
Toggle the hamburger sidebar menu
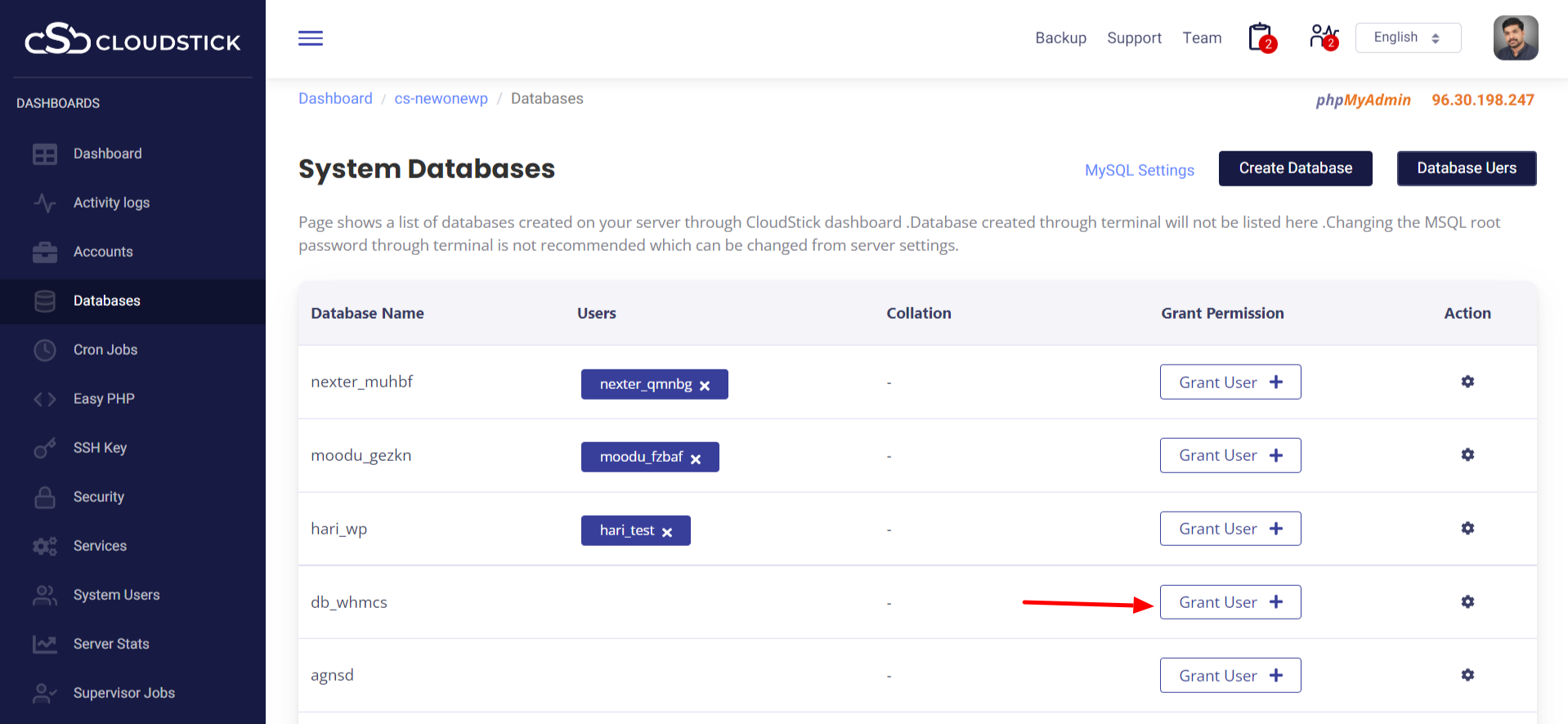(x=311, y=38)
